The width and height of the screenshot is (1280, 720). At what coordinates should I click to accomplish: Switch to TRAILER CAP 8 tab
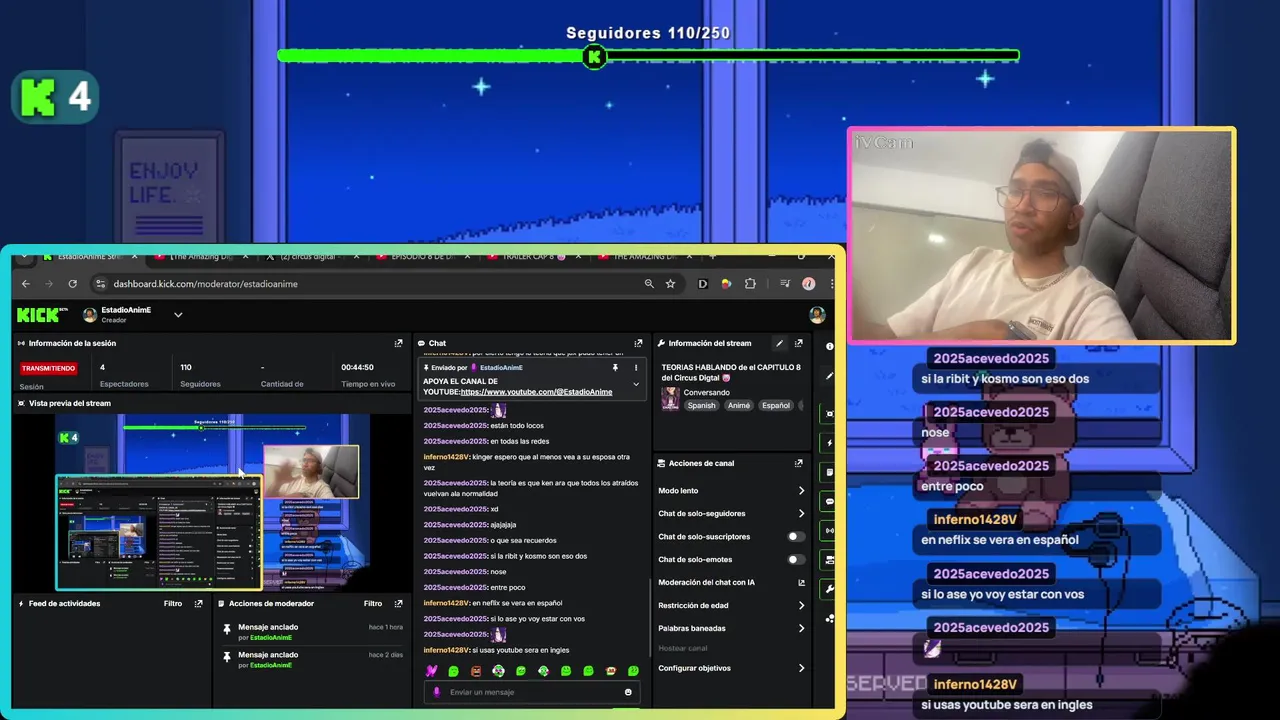[x=534, y=257]
